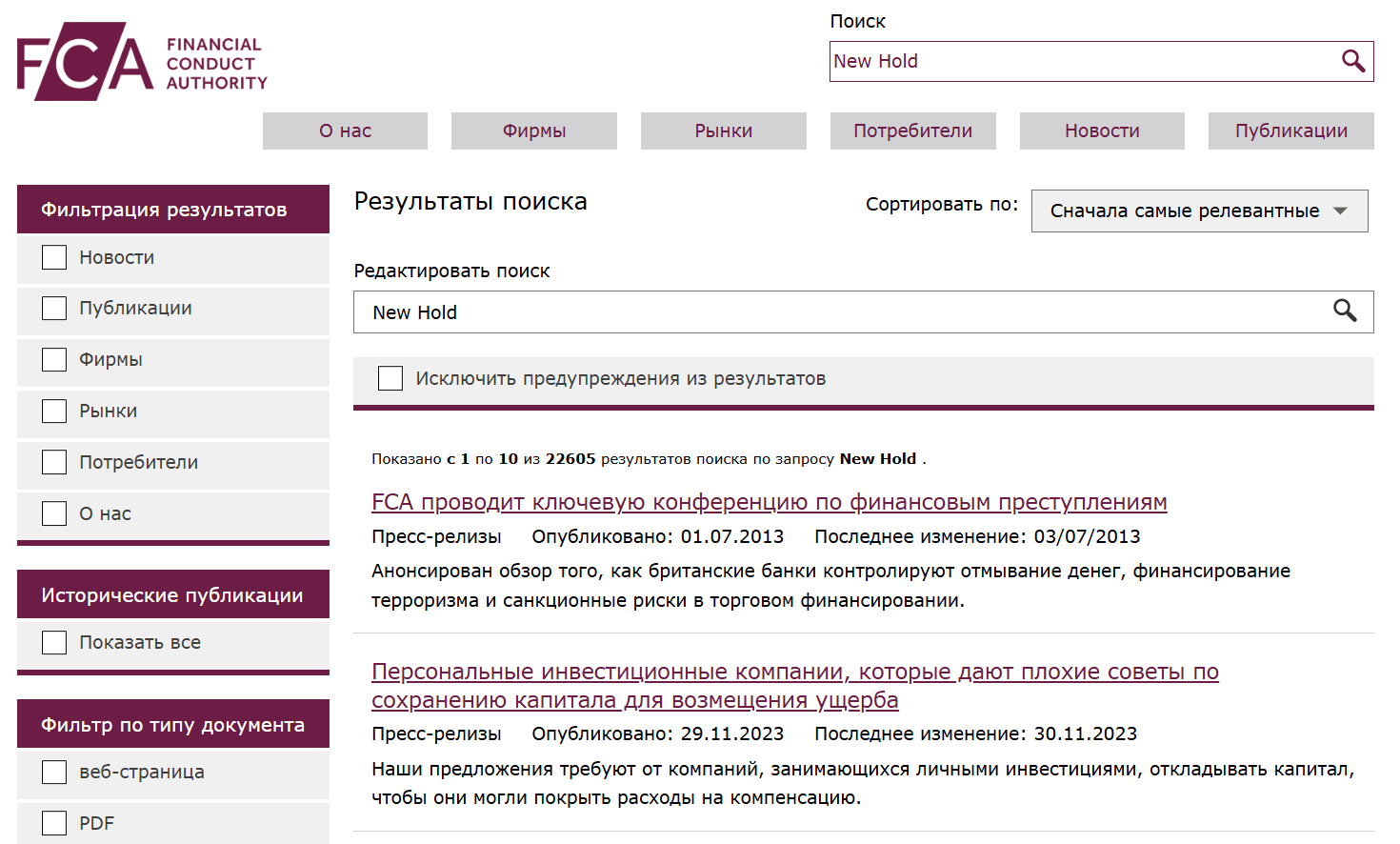Check the 'PDF' document type filter
The width and height of the screenshot is (1400, 844).
click(53, 823)
